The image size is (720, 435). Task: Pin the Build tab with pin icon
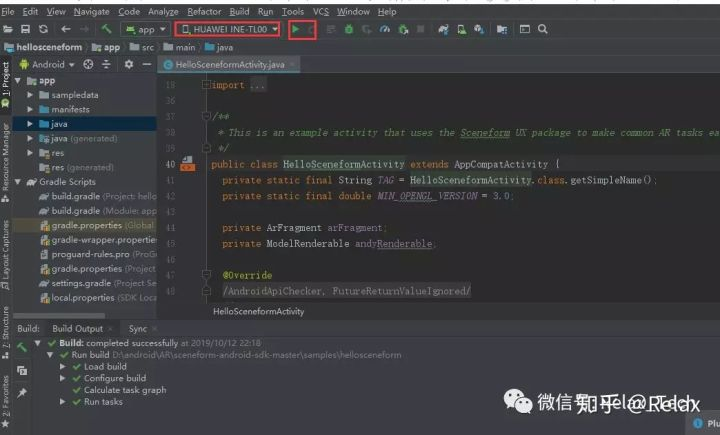pos(22,393)
